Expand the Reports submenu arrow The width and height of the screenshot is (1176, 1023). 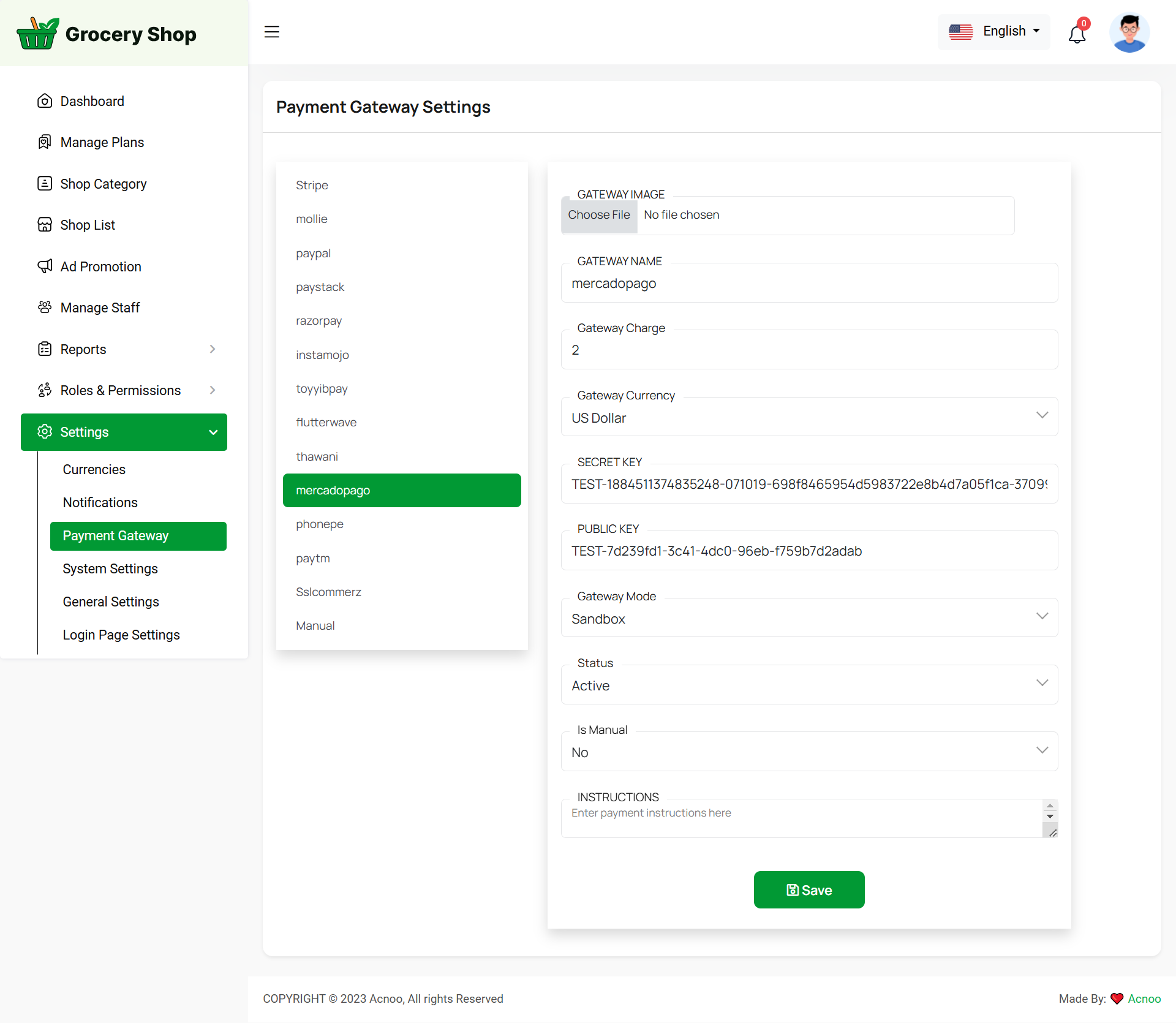coord(213,349)
